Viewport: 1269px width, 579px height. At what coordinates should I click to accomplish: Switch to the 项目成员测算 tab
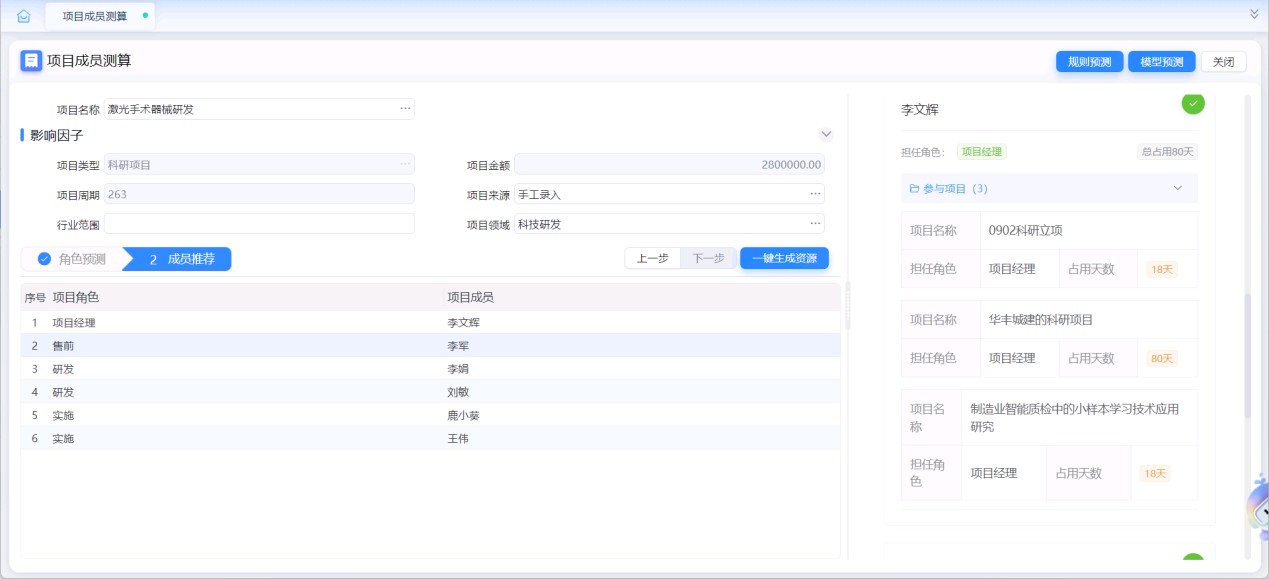(94, 16)
